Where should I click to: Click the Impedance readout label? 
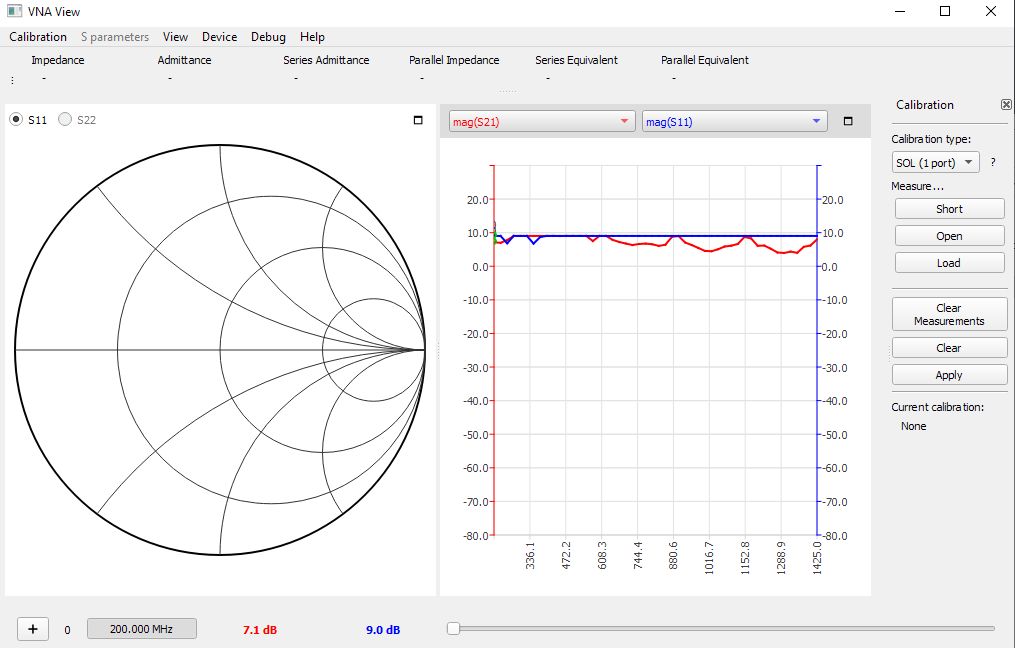pyautogui.click(x=58, y=60)
